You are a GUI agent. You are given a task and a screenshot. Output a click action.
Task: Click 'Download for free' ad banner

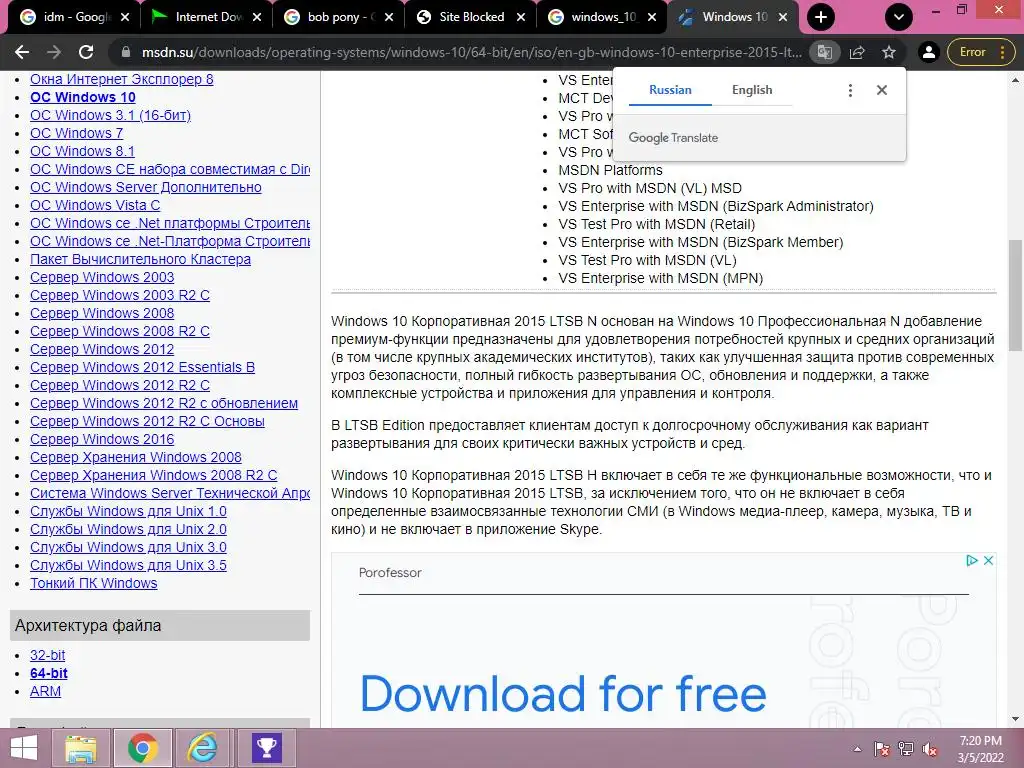[563, 694]
